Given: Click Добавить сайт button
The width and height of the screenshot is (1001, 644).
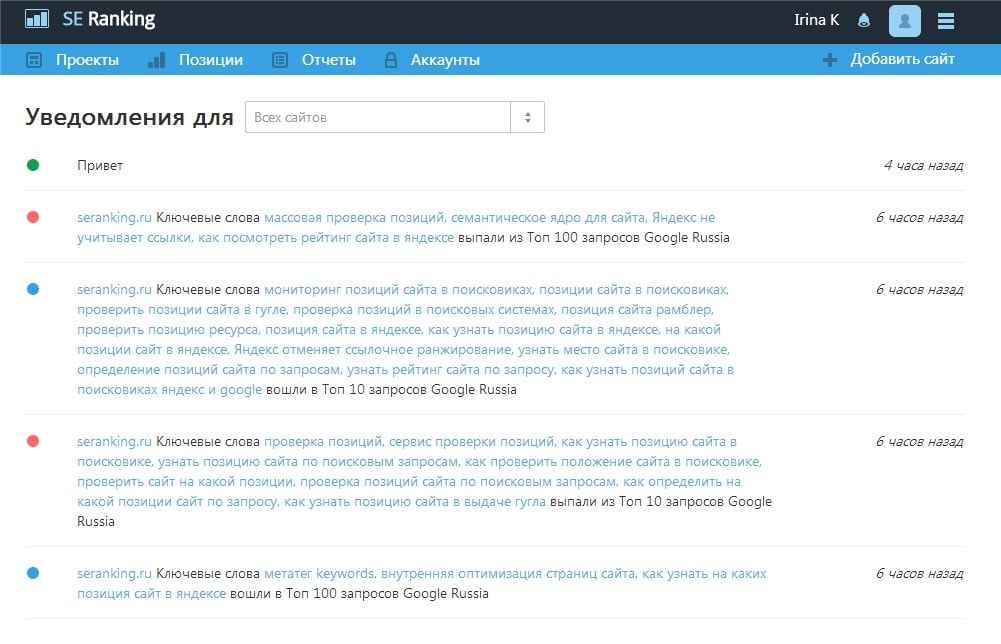Looking at the screenshot, I should (x=902, y=59).
